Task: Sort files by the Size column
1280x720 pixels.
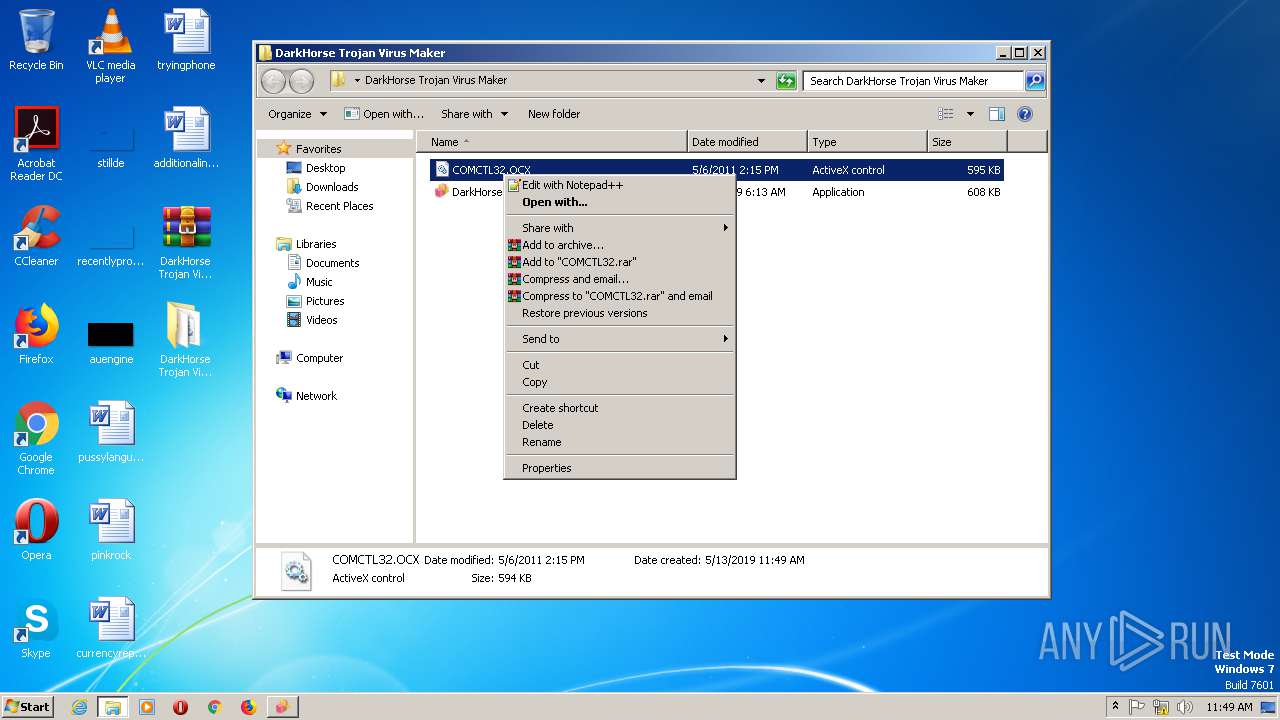Action: (967, 142)
